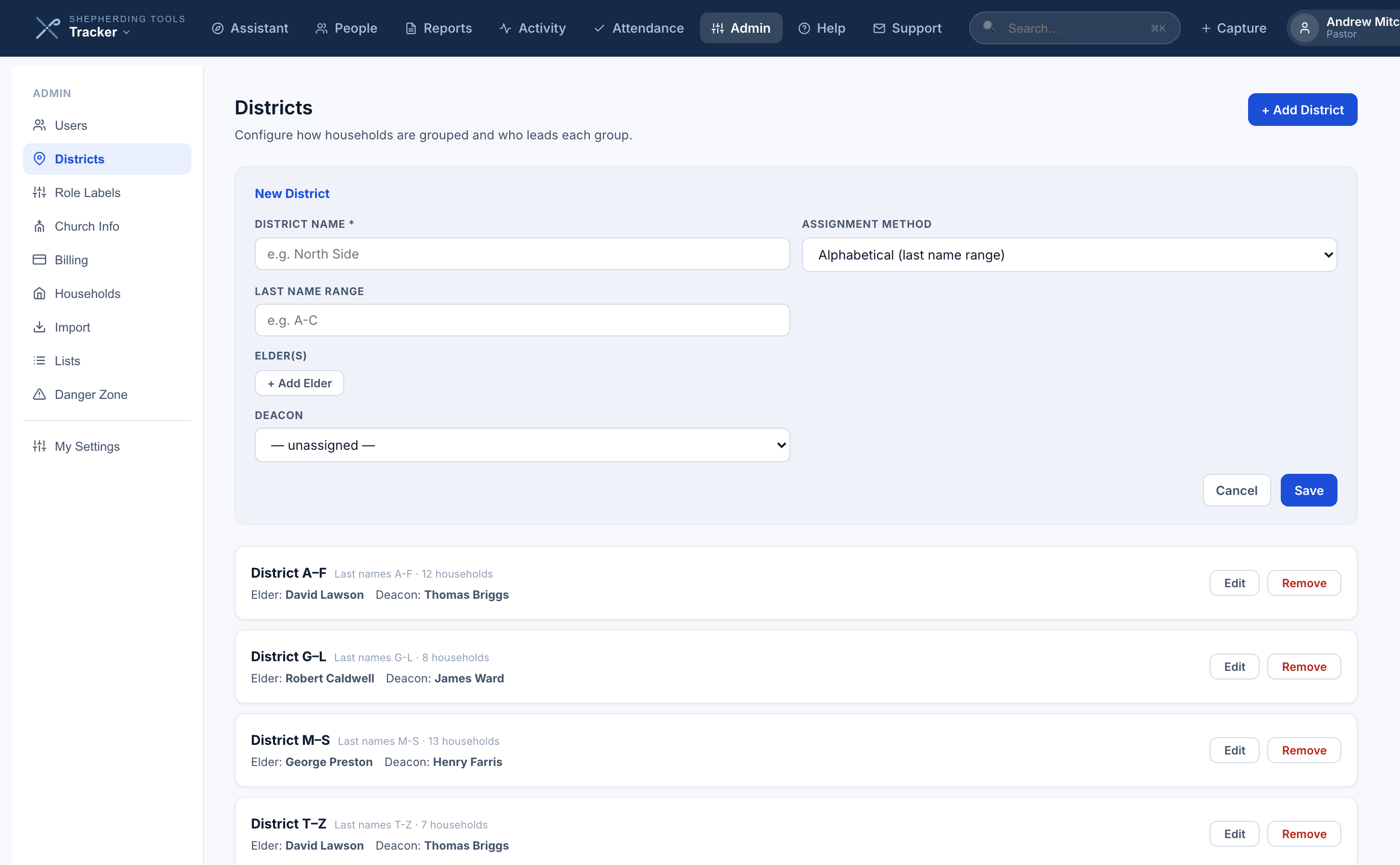Focus the Search input field
1400x865 pixels.
point(1075,28)
